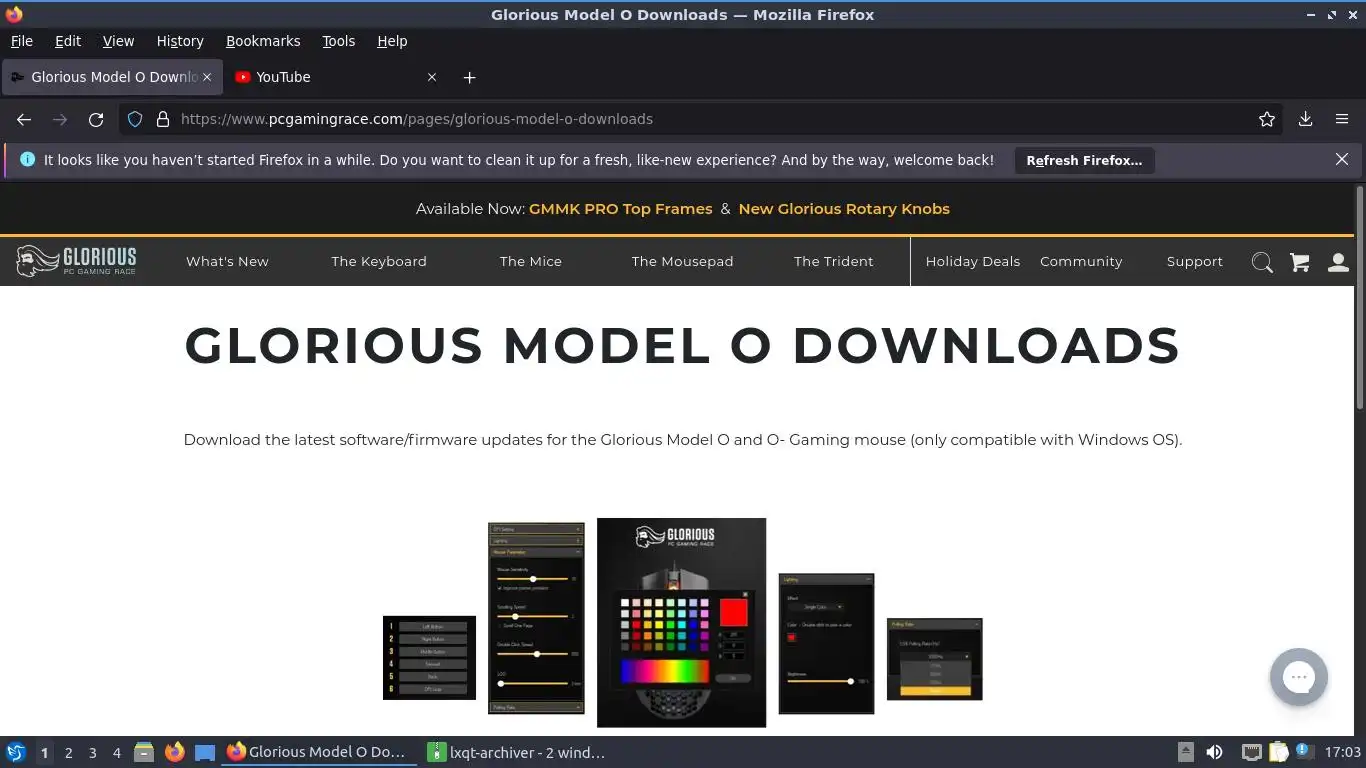Open the update notifier tray icon
Viewport: 1366px width, 768px height.
click(x=1304, y=751)
